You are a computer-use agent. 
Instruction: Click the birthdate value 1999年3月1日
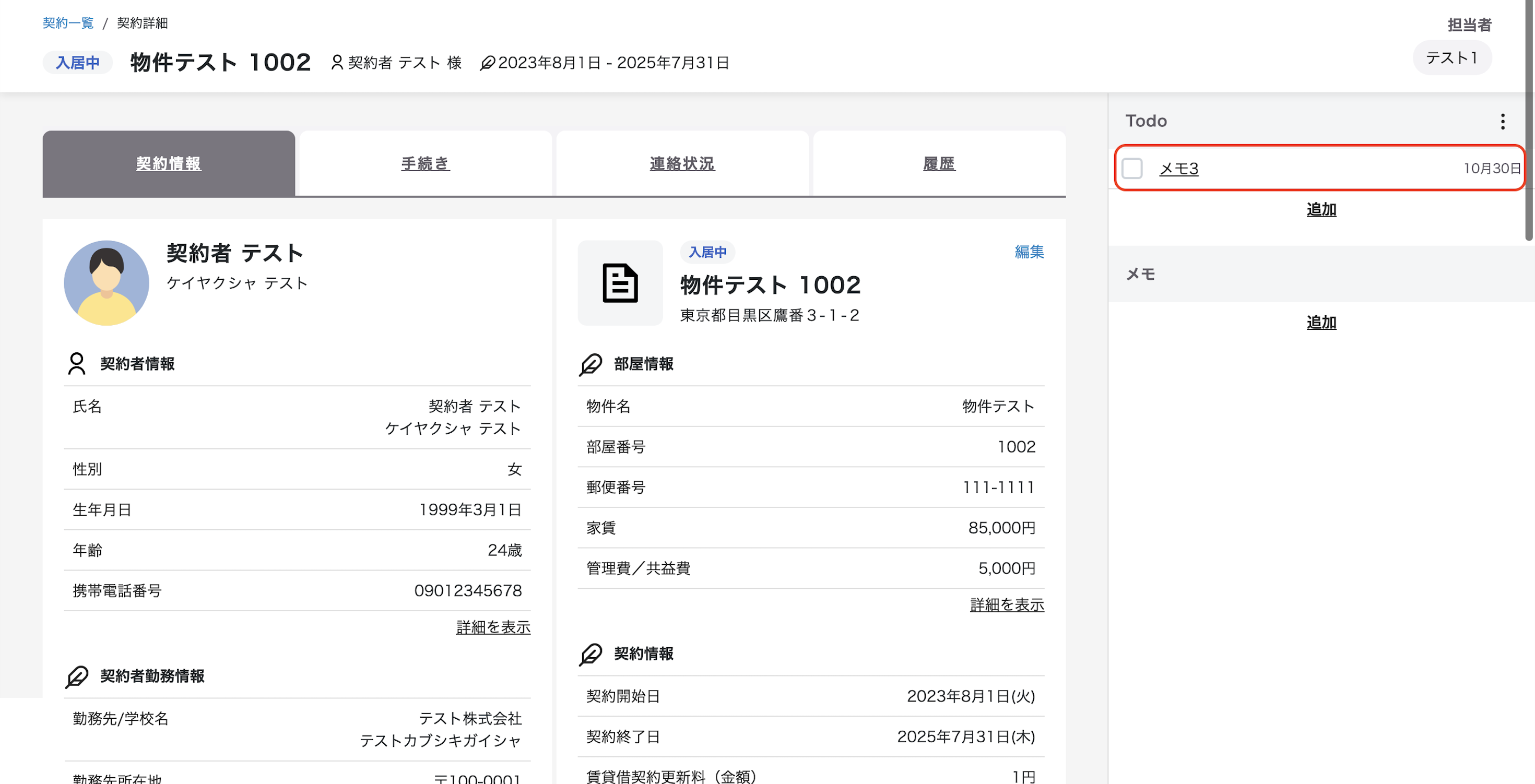[x=470, y=509]
